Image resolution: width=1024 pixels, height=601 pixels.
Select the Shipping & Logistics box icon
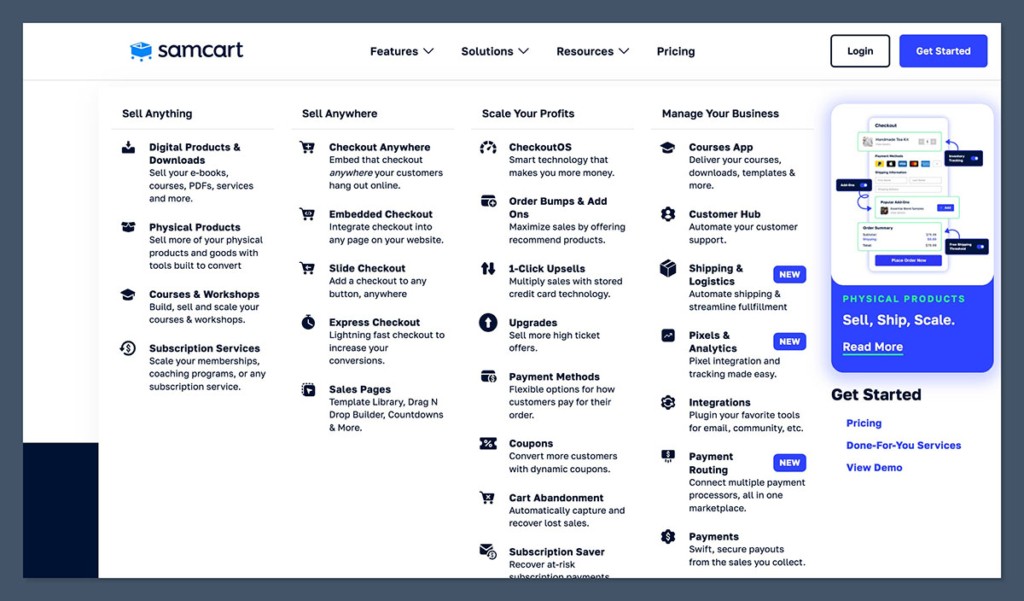point(668,268)
